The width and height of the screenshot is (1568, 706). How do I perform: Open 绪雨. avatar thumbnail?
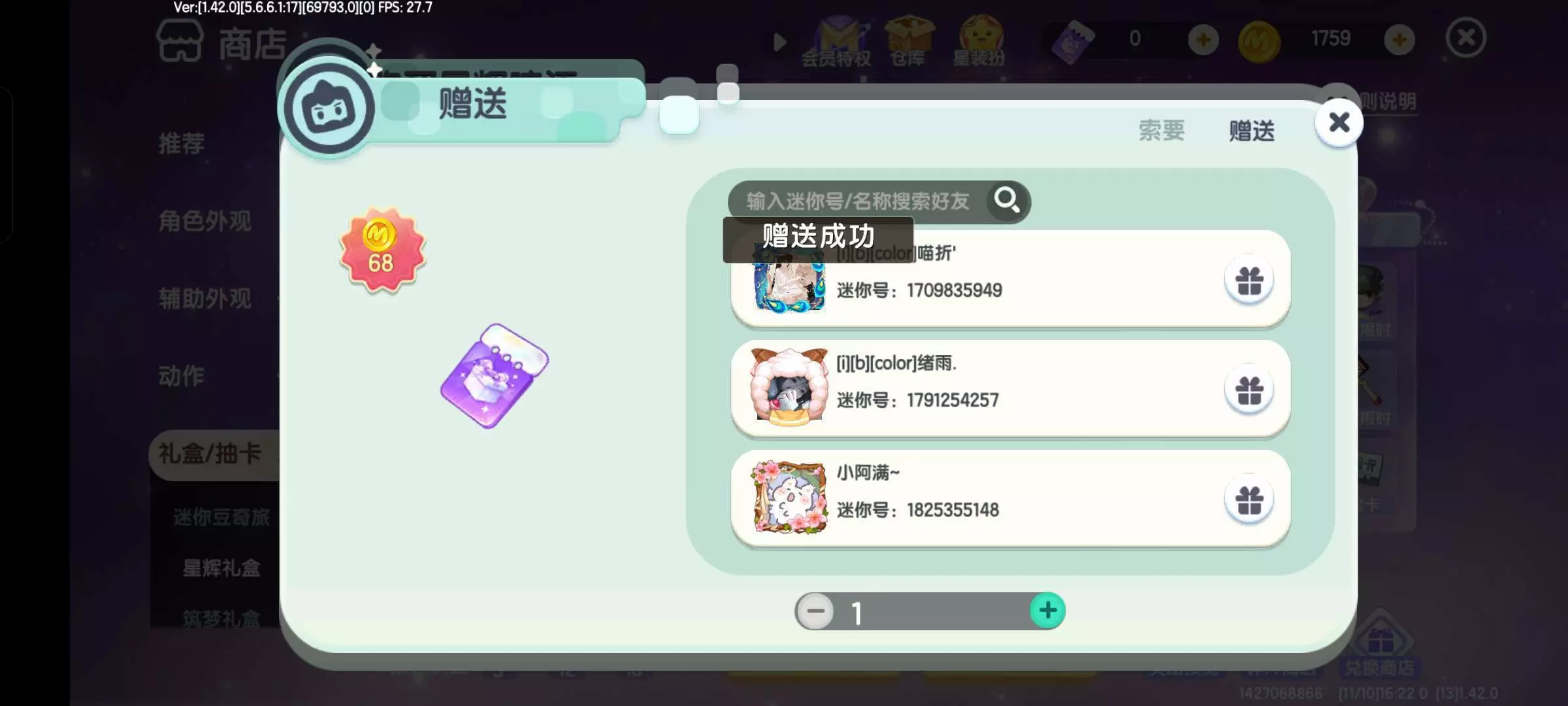(789, 387)
